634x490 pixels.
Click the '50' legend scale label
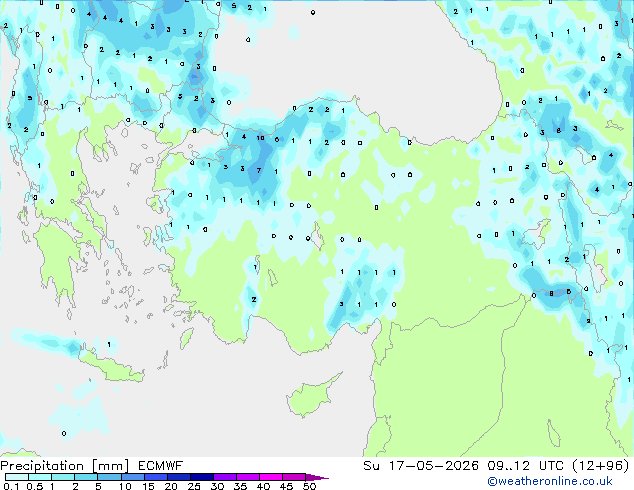tap(309, 486)
